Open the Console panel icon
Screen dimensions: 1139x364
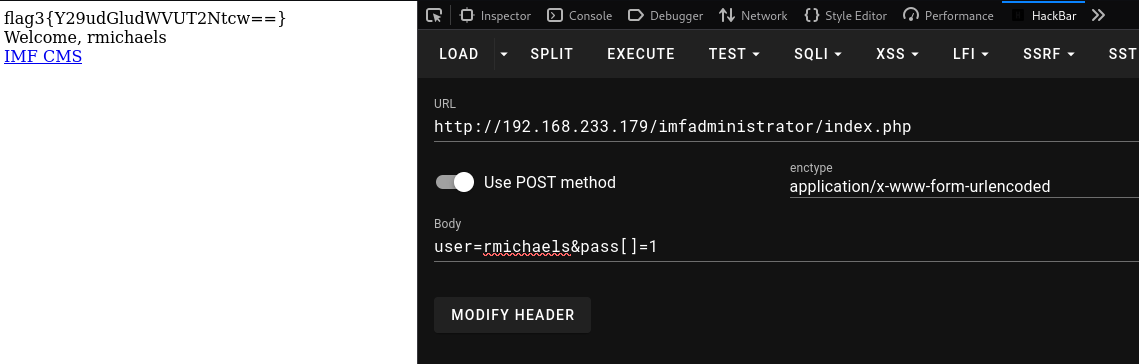point(554,15)
